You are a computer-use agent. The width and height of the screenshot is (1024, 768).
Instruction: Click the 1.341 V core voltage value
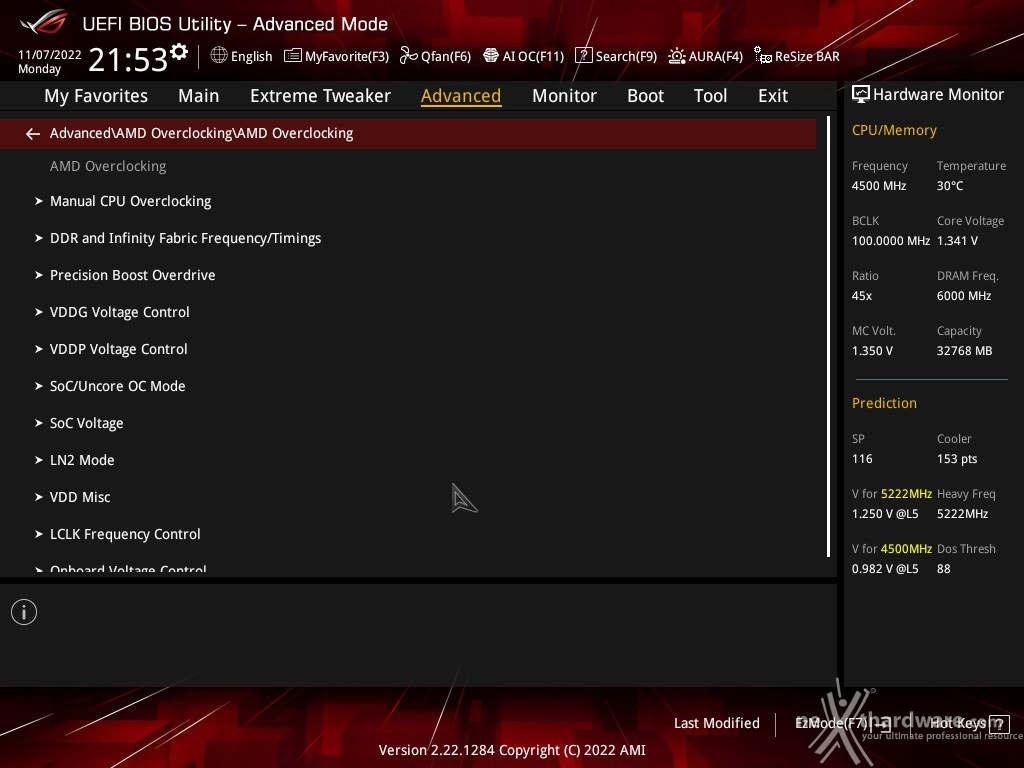click(x=957, y=240)
